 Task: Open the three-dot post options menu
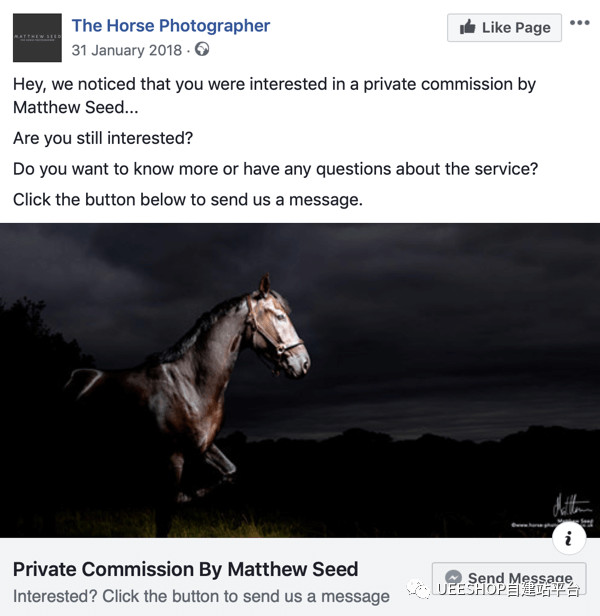(x=579, y=23)
